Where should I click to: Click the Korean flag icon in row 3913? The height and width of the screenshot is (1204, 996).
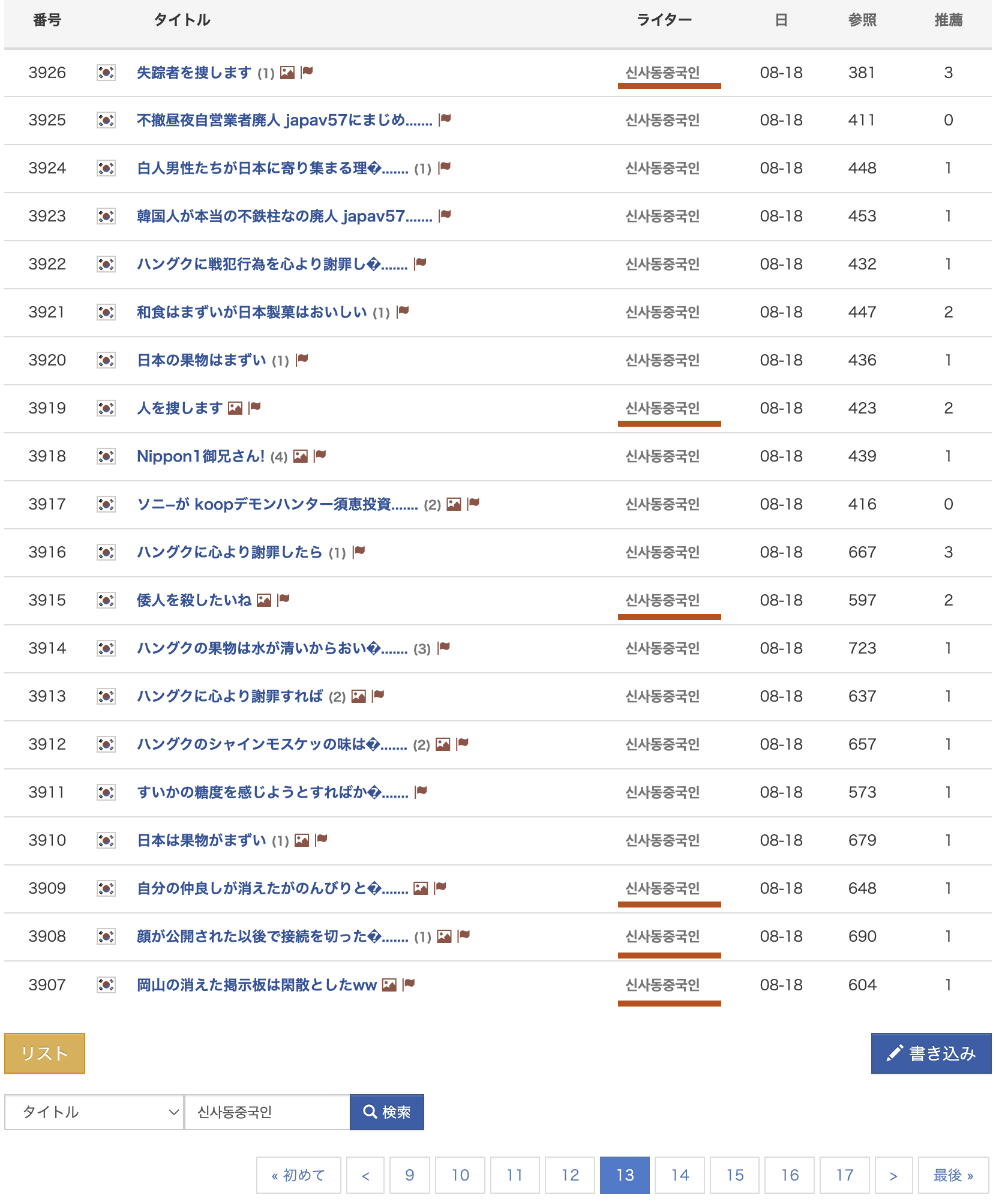pyautogui.click(x=106, y=696)
